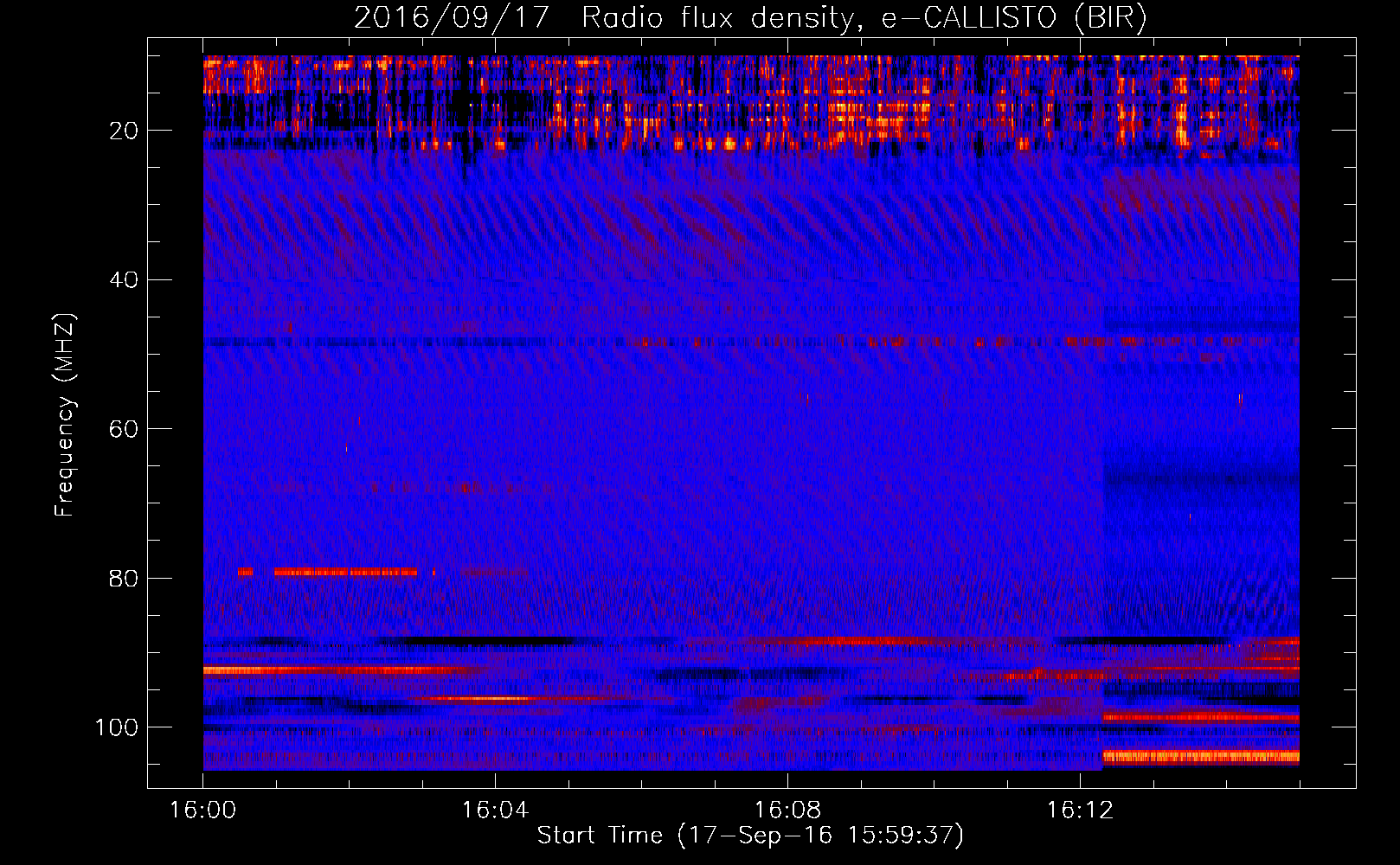This screenshot has height=865, width=1400.
Task: Click the plot title '2016/09/17 Radio flux density'
Action: point(750,17)
